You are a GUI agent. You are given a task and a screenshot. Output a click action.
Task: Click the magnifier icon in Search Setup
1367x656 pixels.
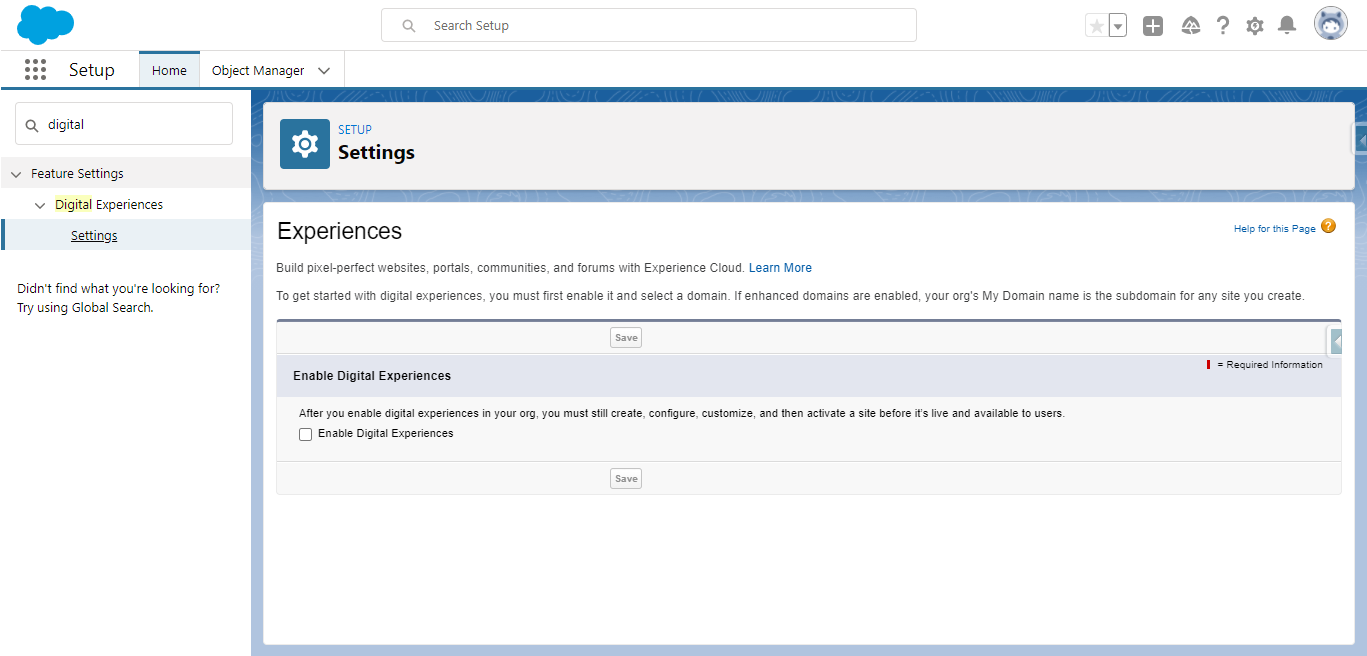[x=409, y=26]
